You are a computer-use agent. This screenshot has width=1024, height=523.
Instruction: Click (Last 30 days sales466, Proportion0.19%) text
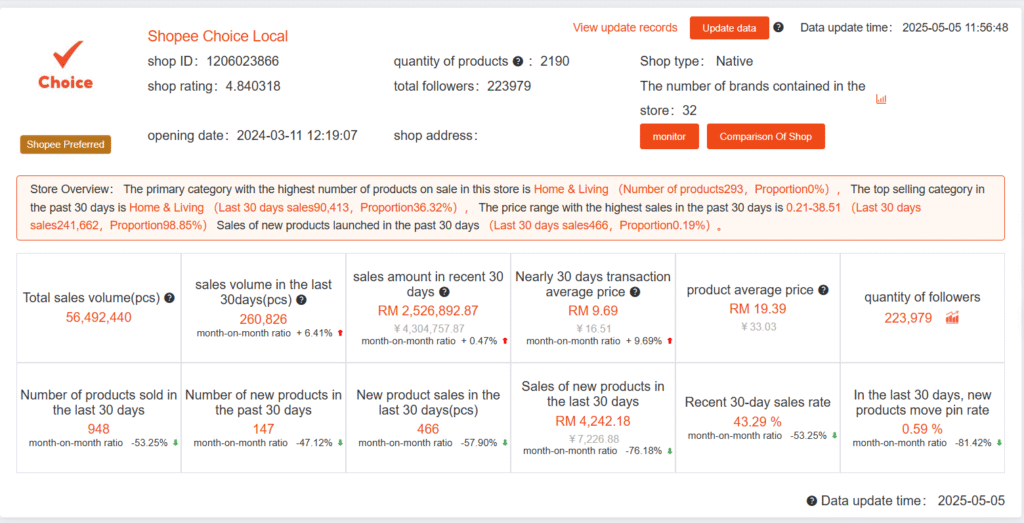[601, 226]
